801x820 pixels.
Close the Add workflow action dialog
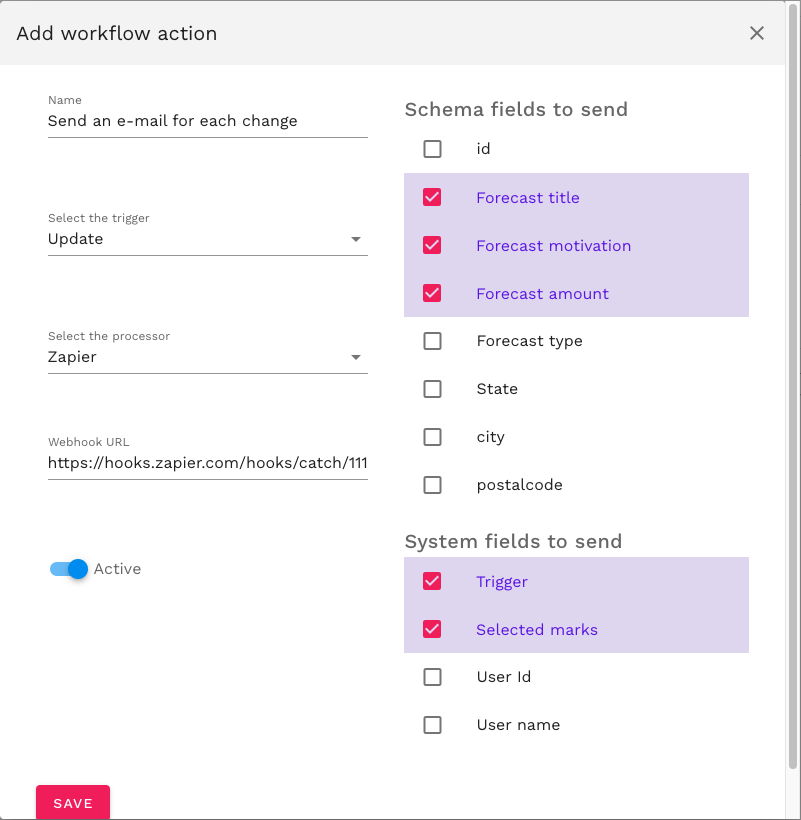click(x=757, y=33)
